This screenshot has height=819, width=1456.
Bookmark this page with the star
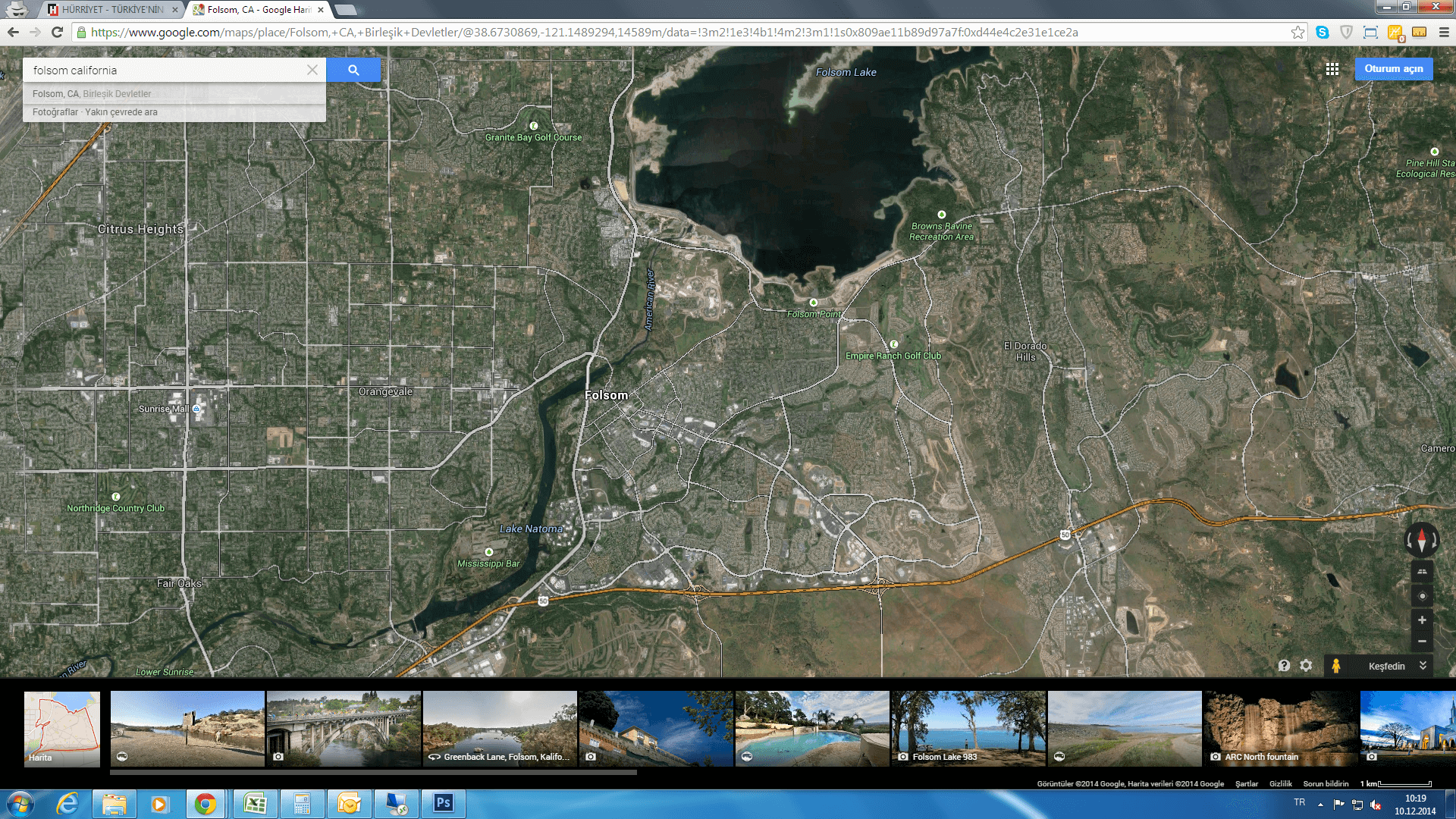1298,32
